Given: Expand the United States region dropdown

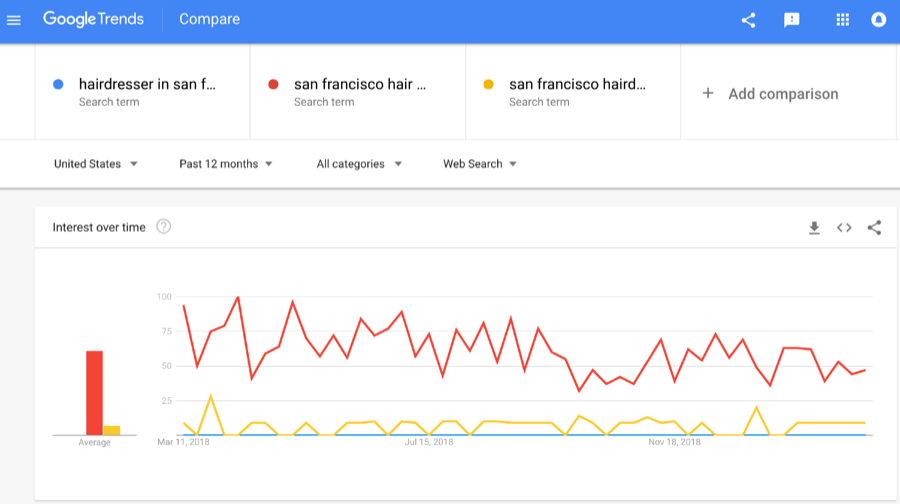Looking at the screenshot, I should (96, 164).
